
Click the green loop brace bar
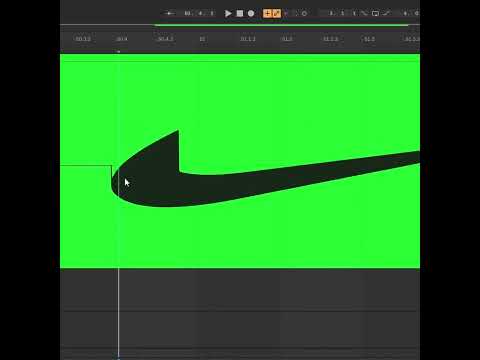281,25
